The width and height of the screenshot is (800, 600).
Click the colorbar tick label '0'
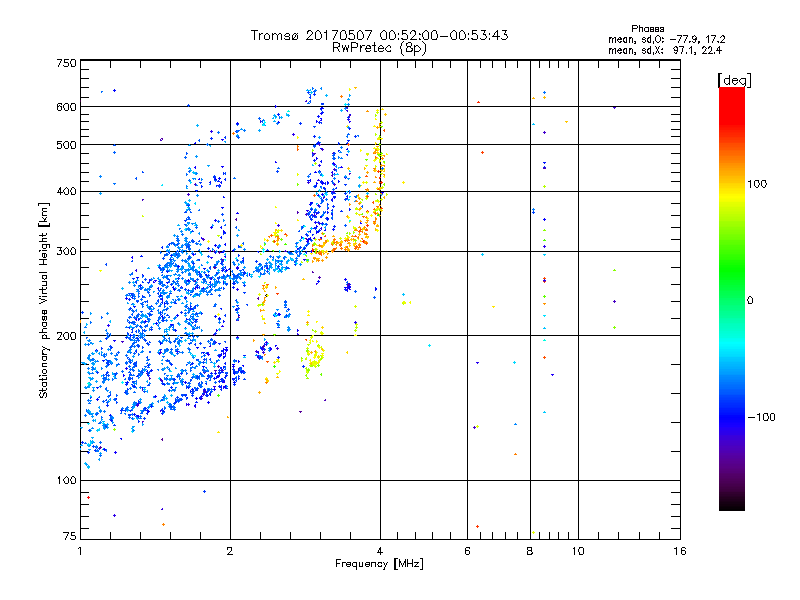point(750,301)
